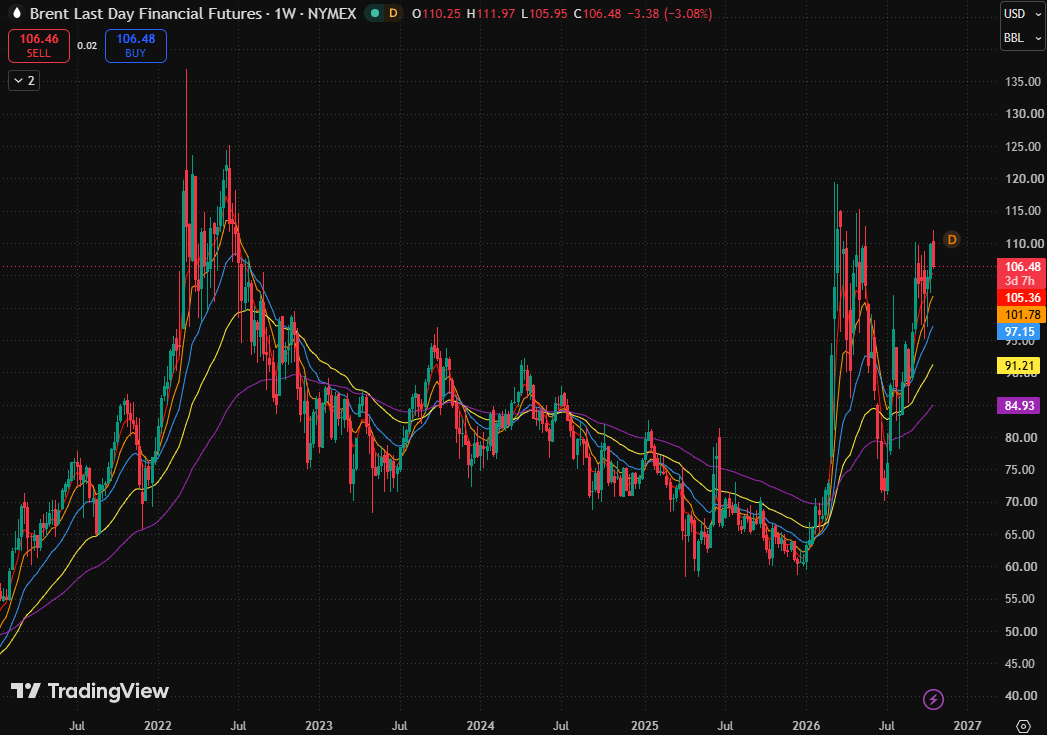Click the 0.02 spread value
Viewport: 1047px width, 735px height.
tap(87, 45)
